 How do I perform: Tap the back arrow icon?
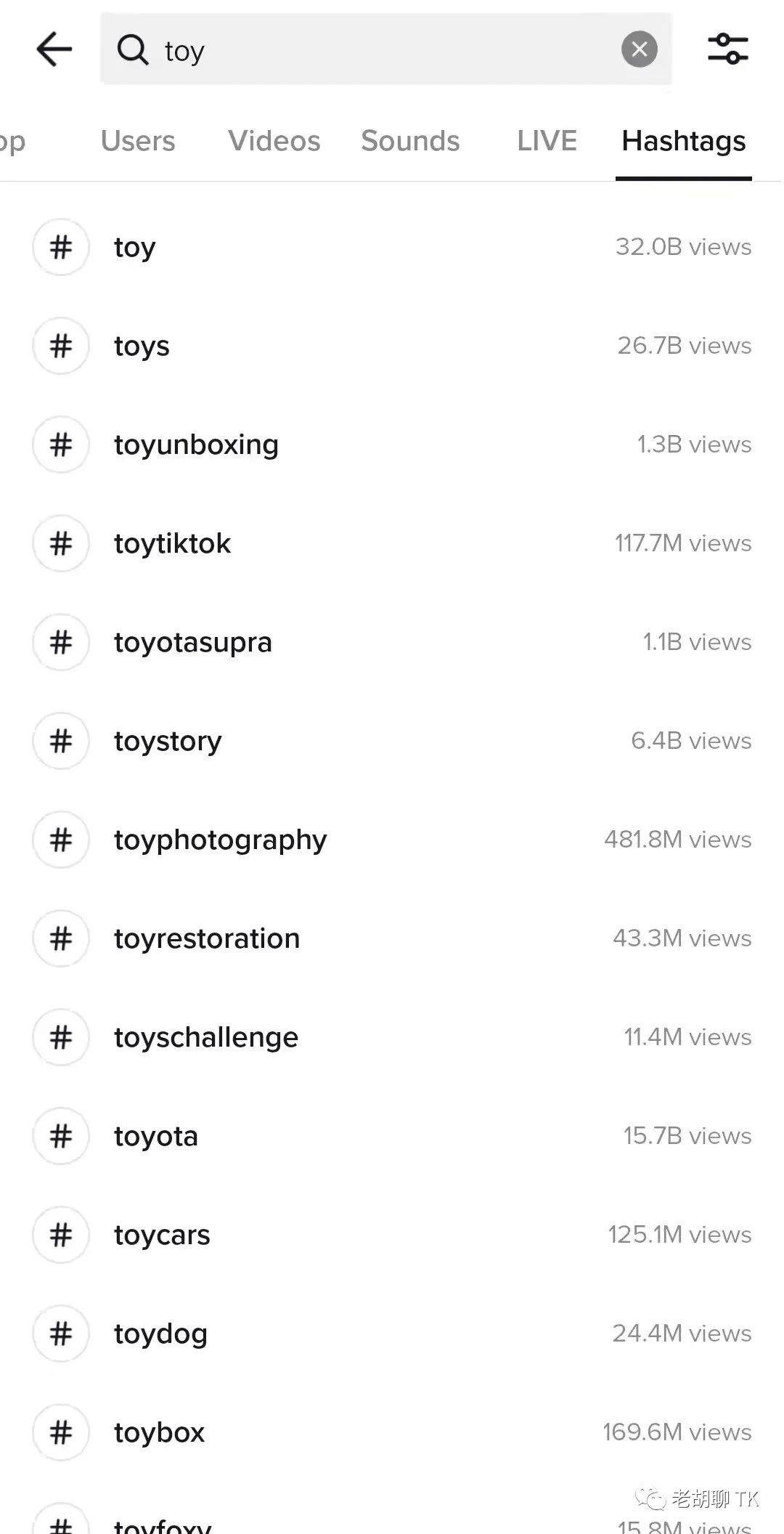[54, 50]
